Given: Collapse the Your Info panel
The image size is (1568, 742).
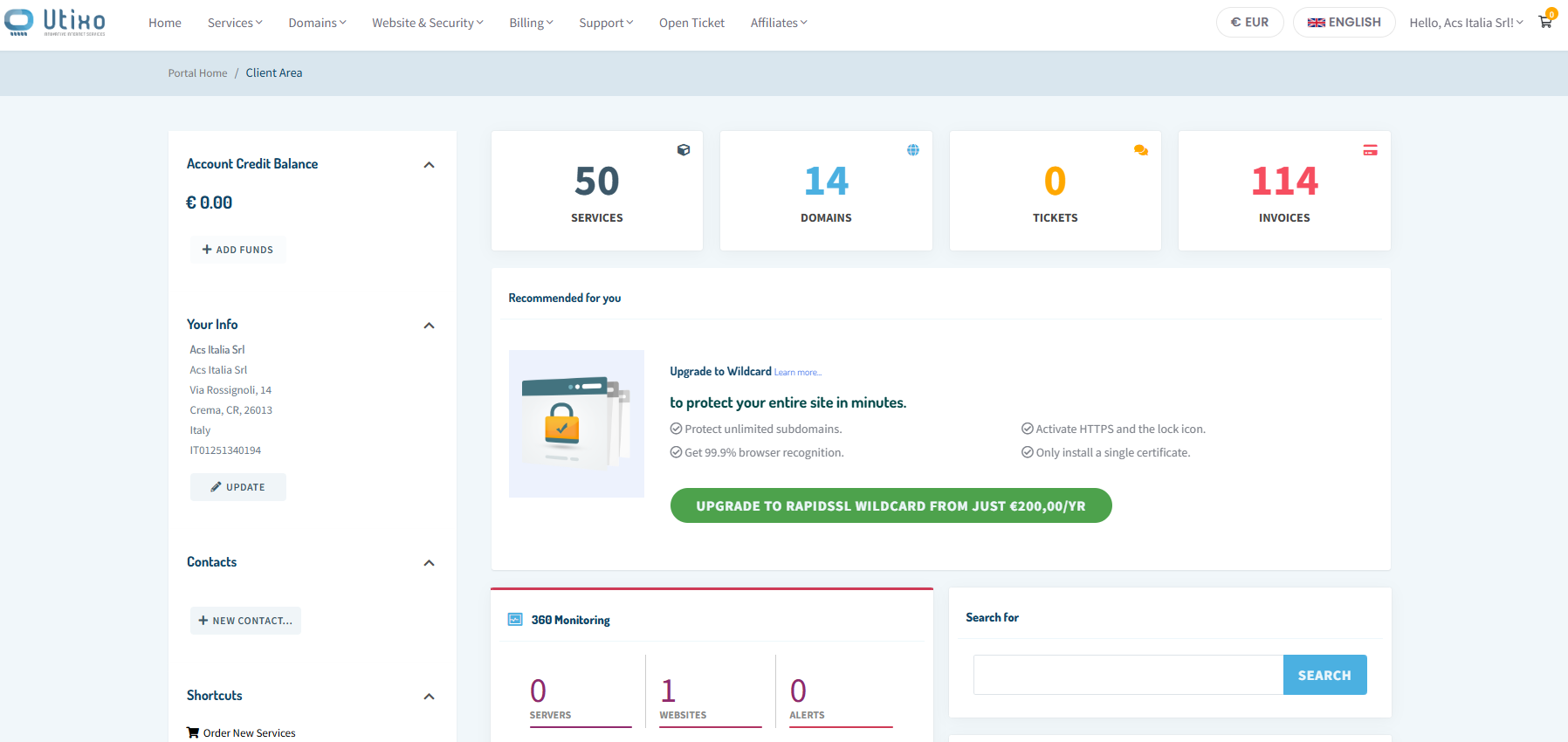Looking at the screenshot, I should (x=429, y=326).
